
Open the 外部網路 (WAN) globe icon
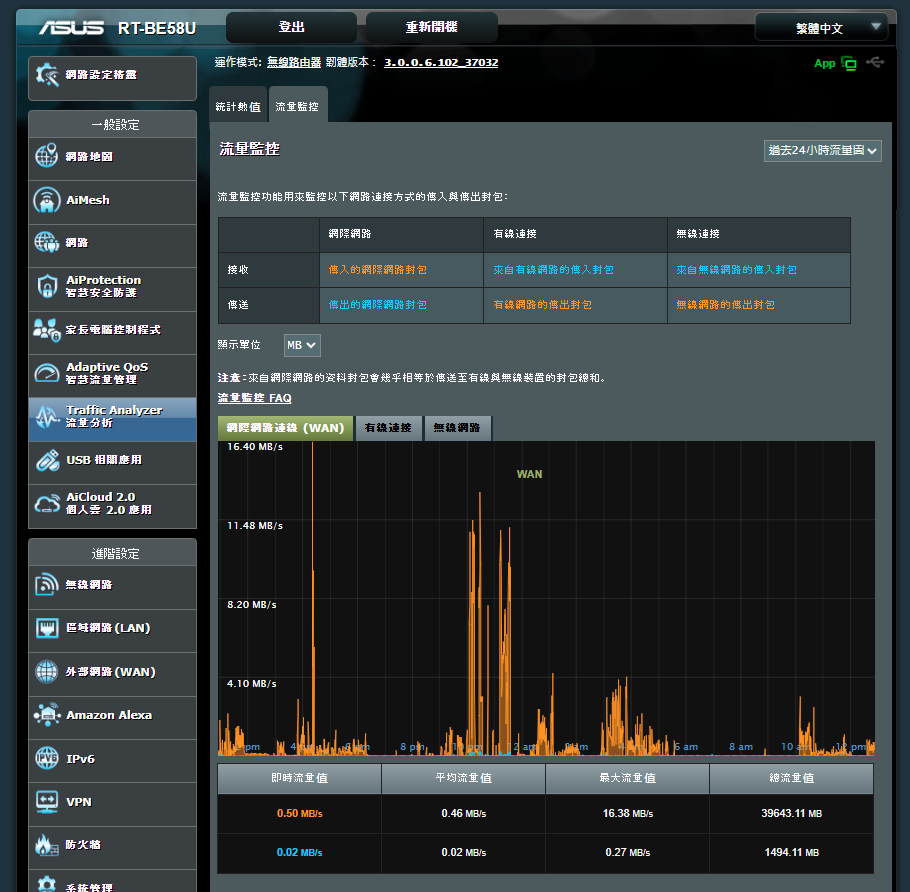point(46,671)
